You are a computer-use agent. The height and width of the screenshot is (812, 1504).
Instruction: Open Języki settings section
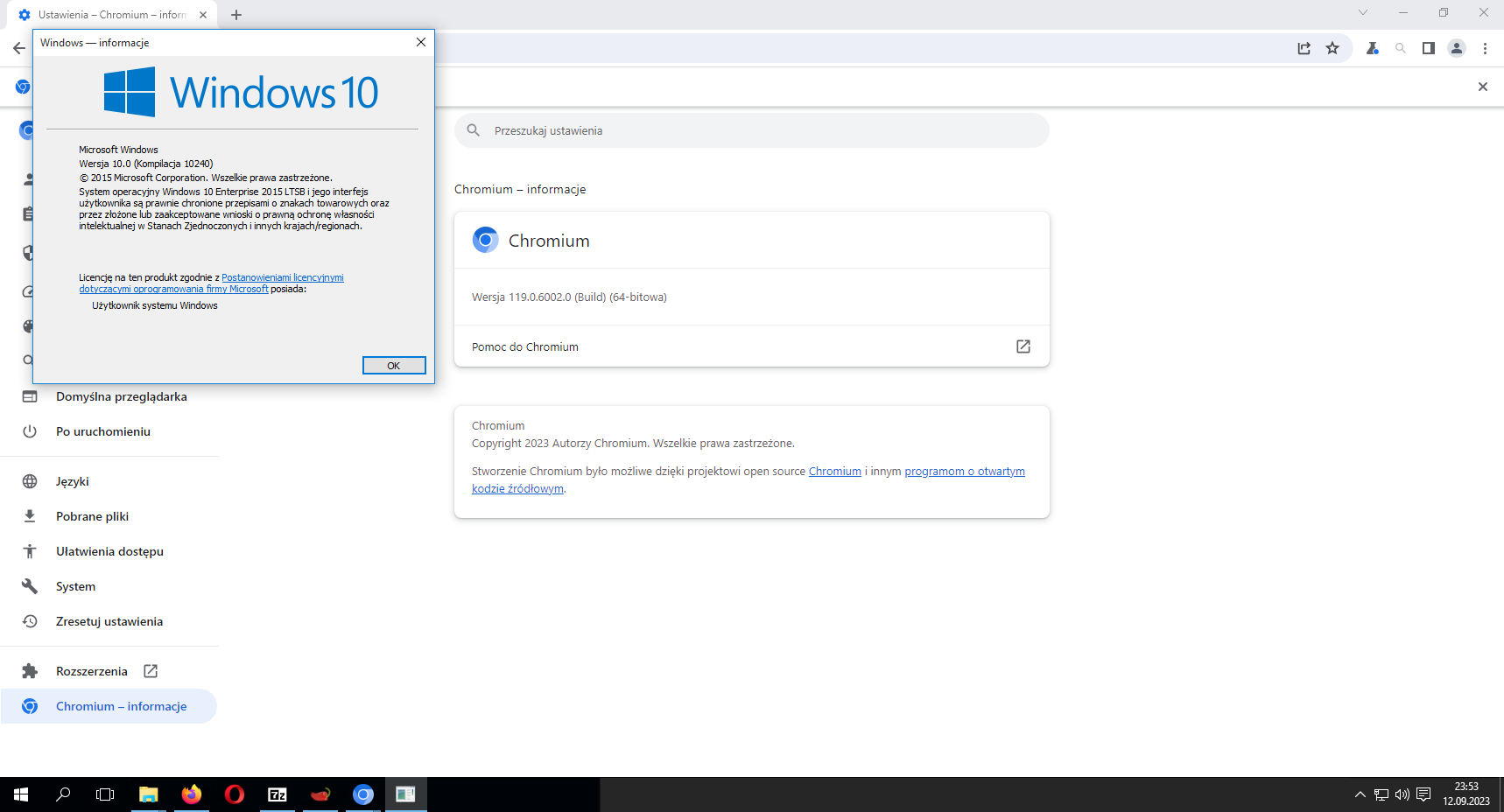73,481
